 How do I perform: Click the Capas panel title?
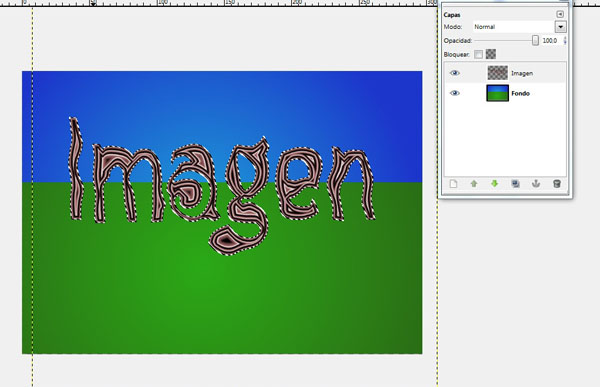click(452, 15)
